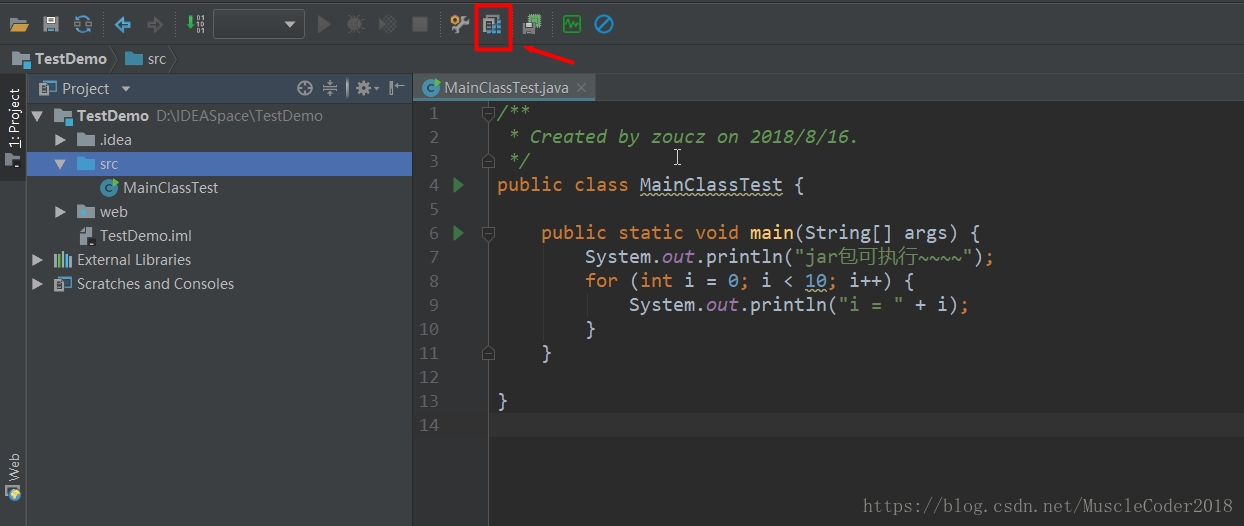
Task: Click class name MainClassTest in code
Action: (x=711, y=185)
